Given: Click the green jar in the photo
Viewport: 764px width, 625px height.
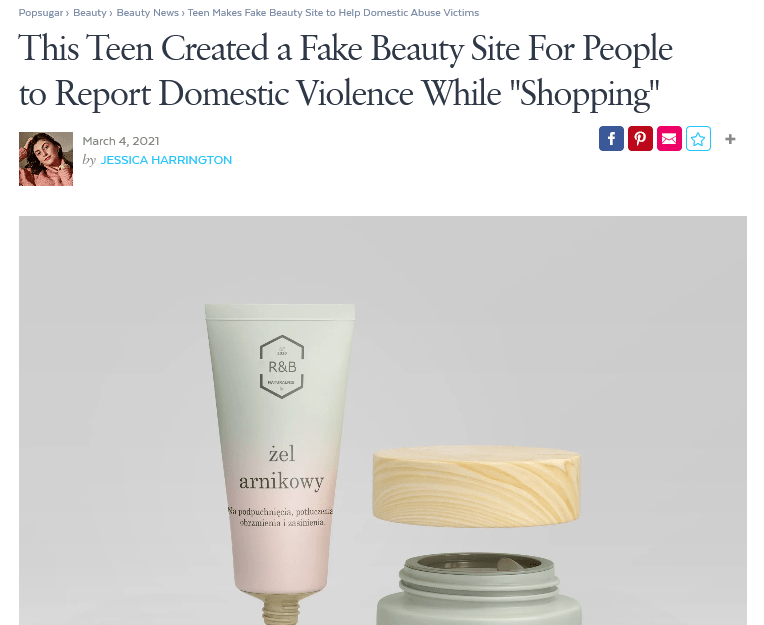Looking at the screenshot, I should pyautogui.click(x=478, y=589).
